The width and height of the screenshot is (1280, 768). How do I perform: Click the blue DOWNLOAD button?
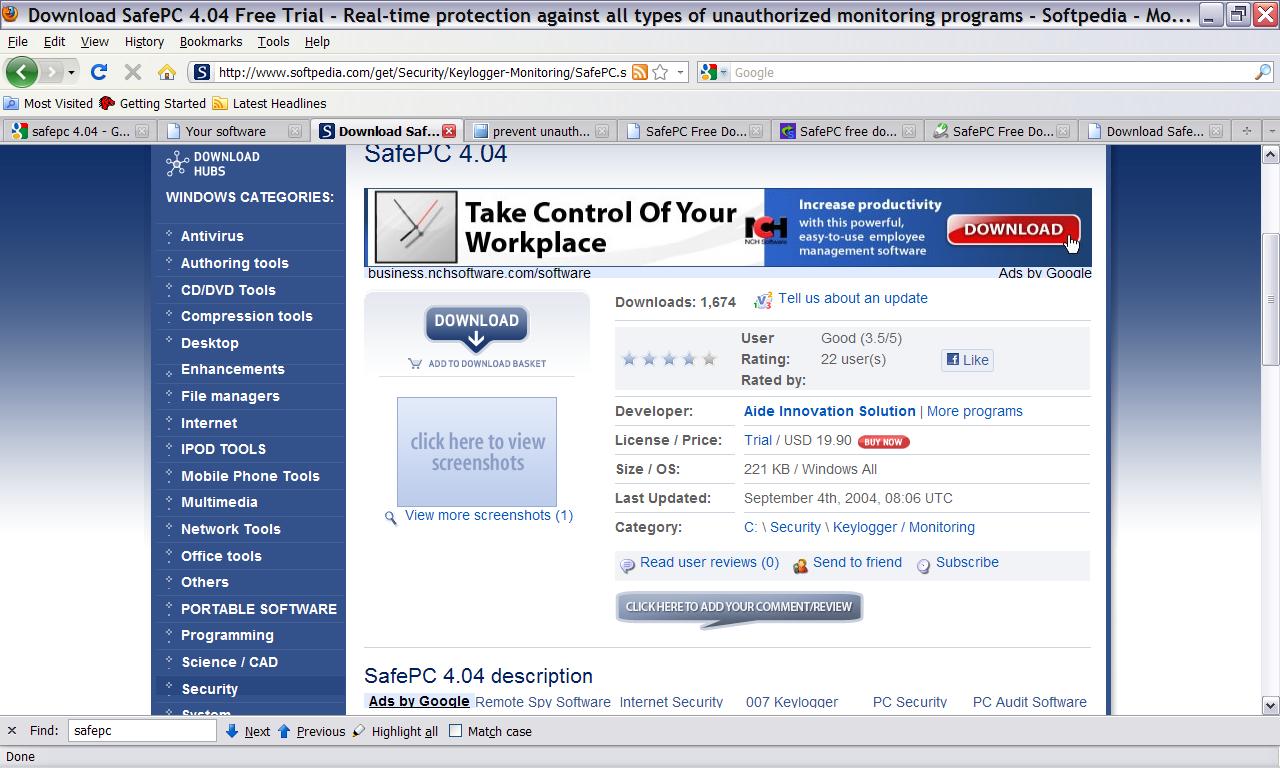click(476, 328)
